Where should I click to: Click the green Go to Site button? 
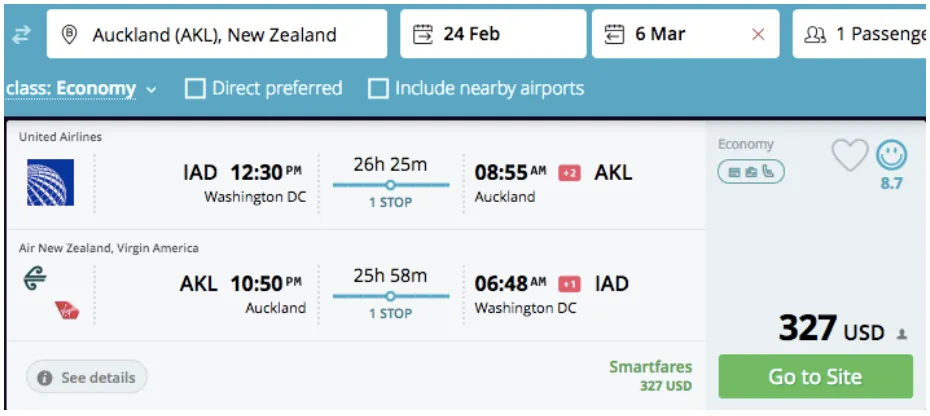pos(815,377)
